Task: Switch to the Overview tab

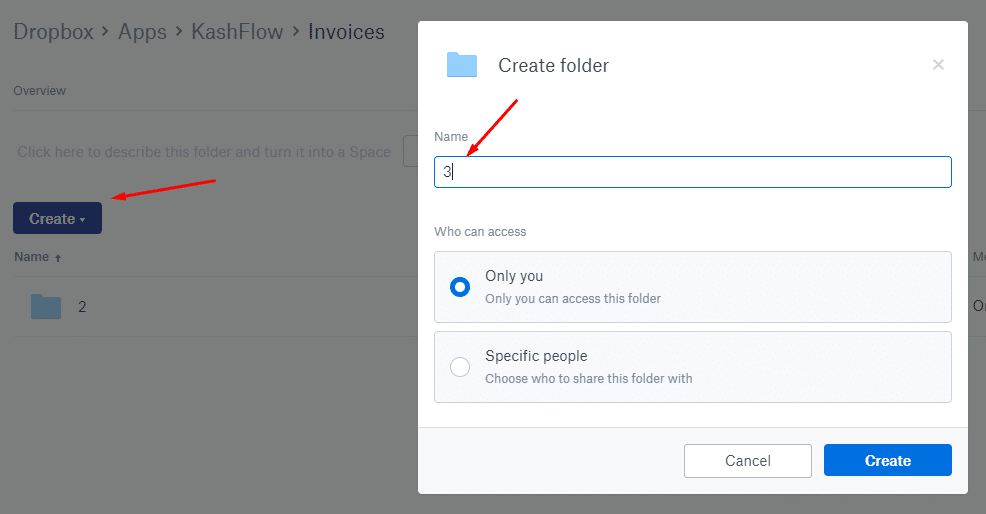Action: [x=40, y=91]
